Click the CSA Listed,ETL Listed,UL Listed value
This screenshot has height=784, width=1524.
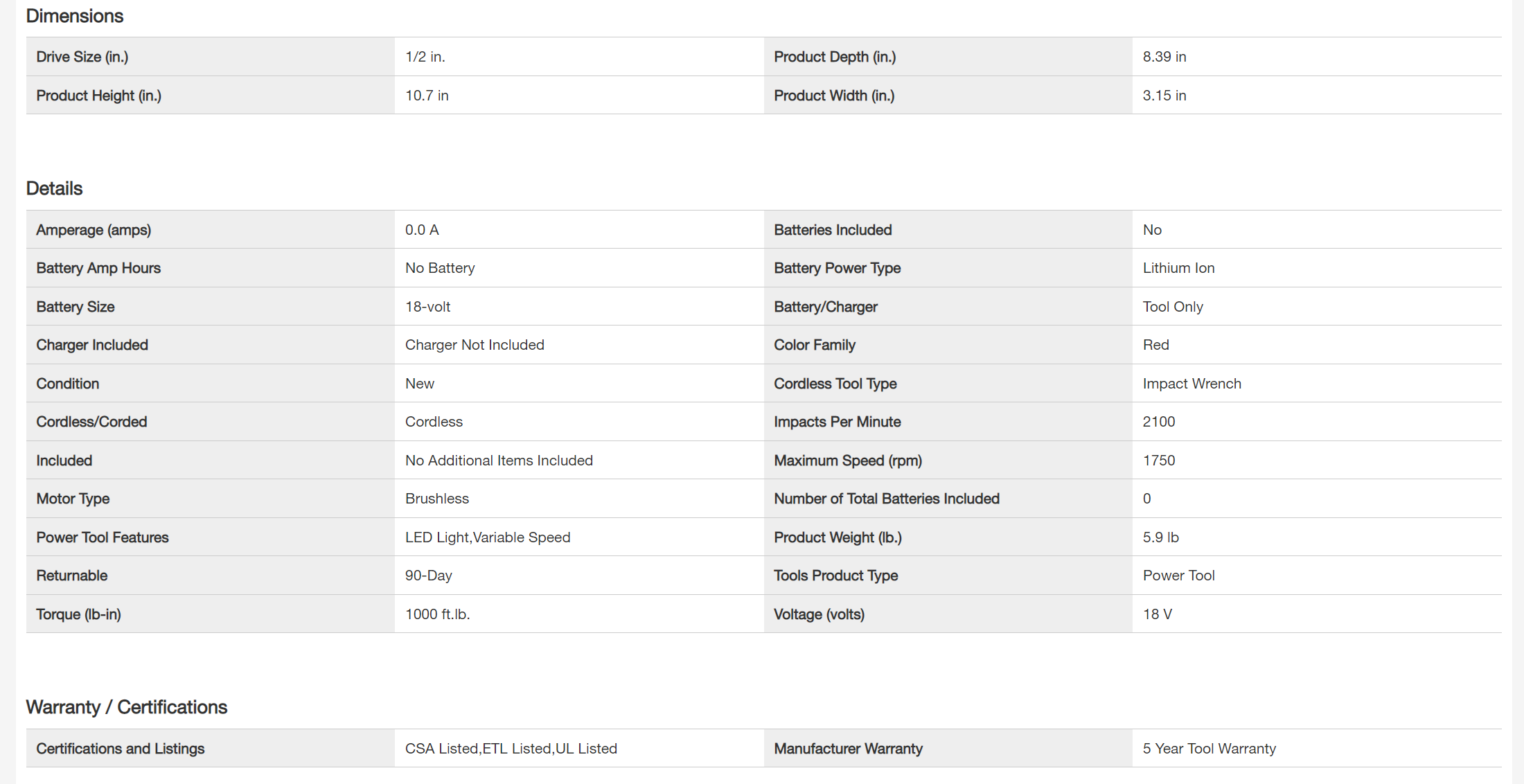click(511, 749)
